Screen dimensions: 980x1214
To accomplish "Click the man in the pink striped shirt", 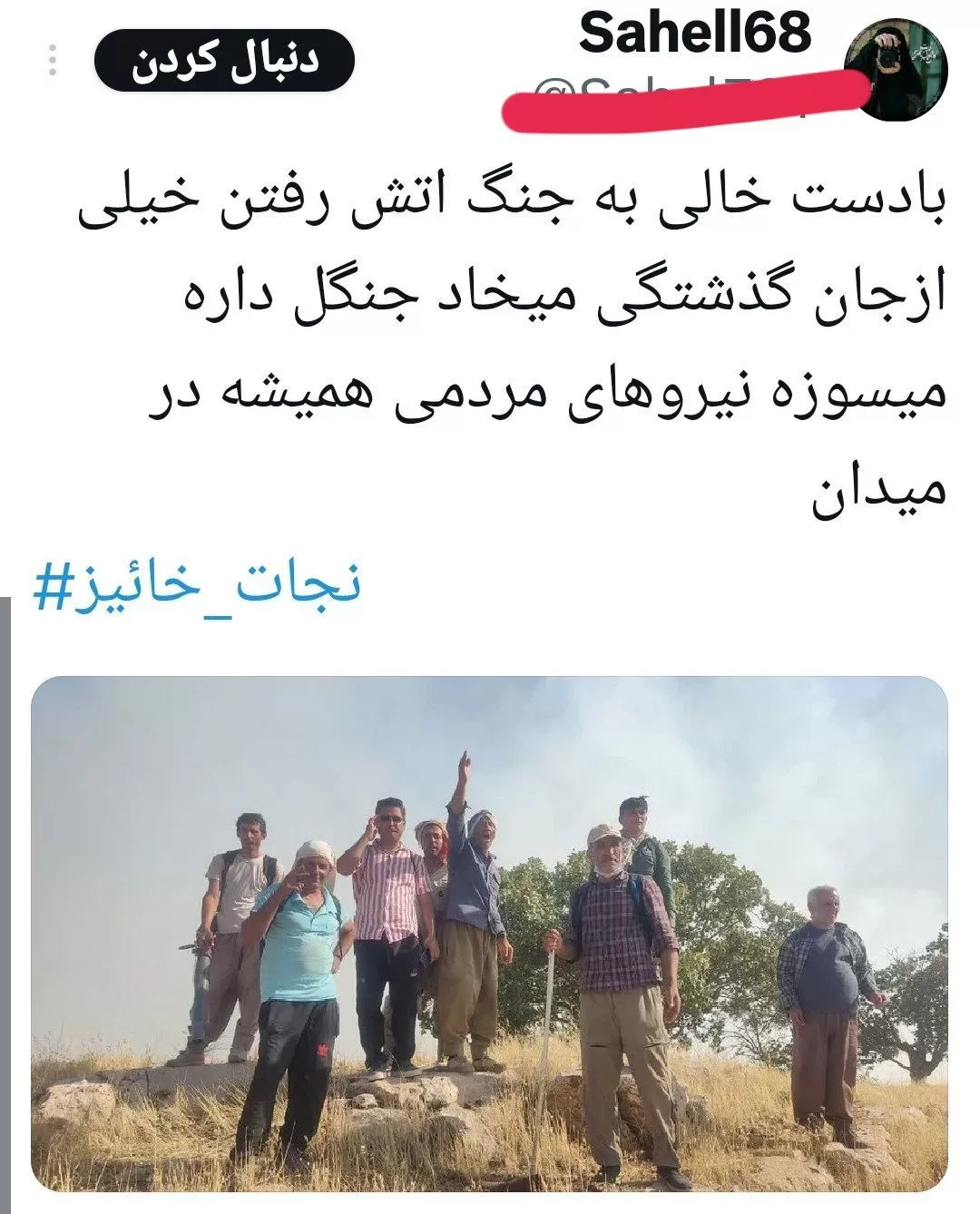I will tap(387, 935).
